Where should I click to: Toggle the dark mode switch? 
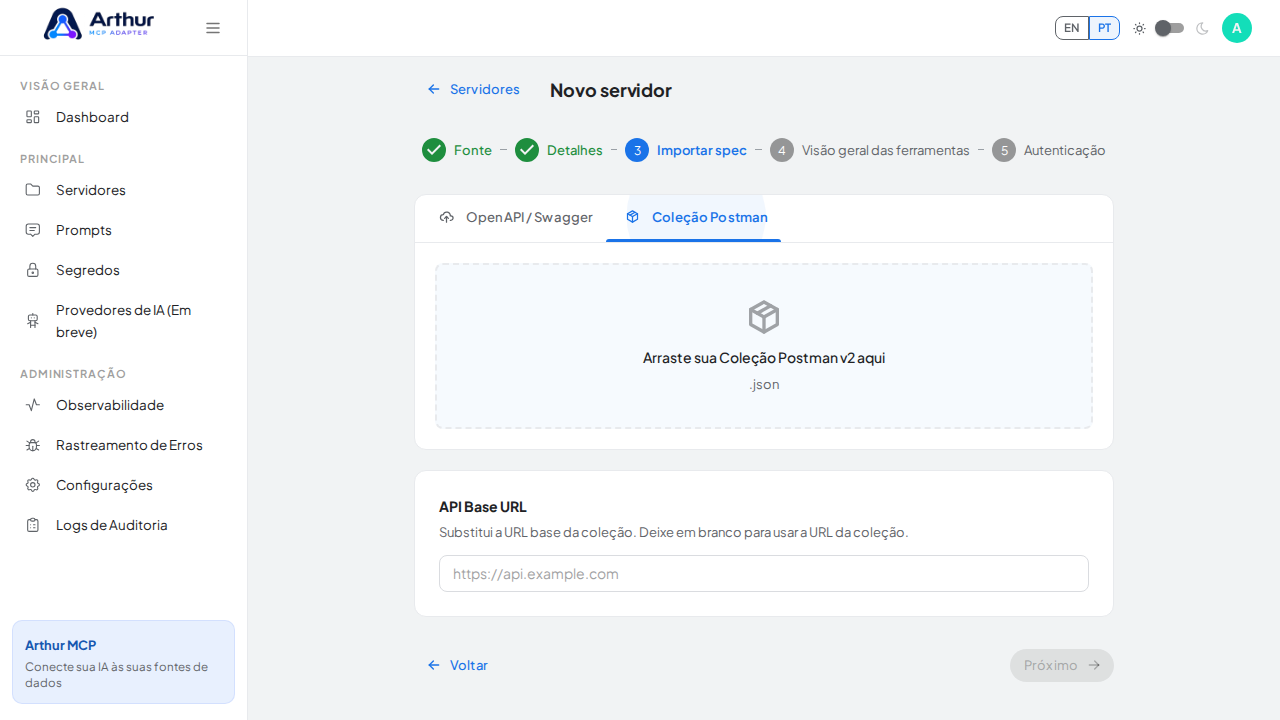tap(1170, 28)
